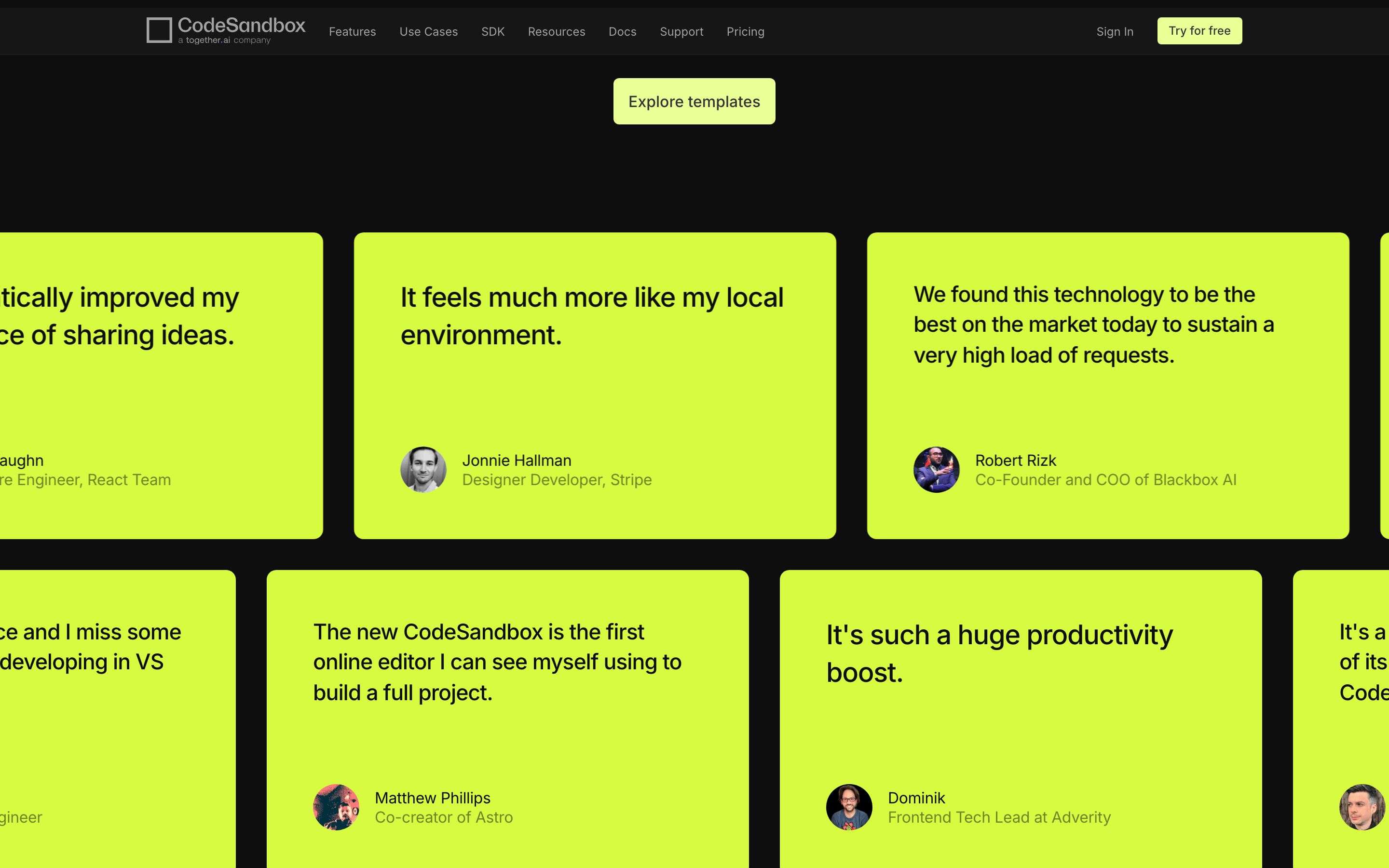Click Dominik's avatar photo
Screen dimensions: 1389x868
[849, 807]
